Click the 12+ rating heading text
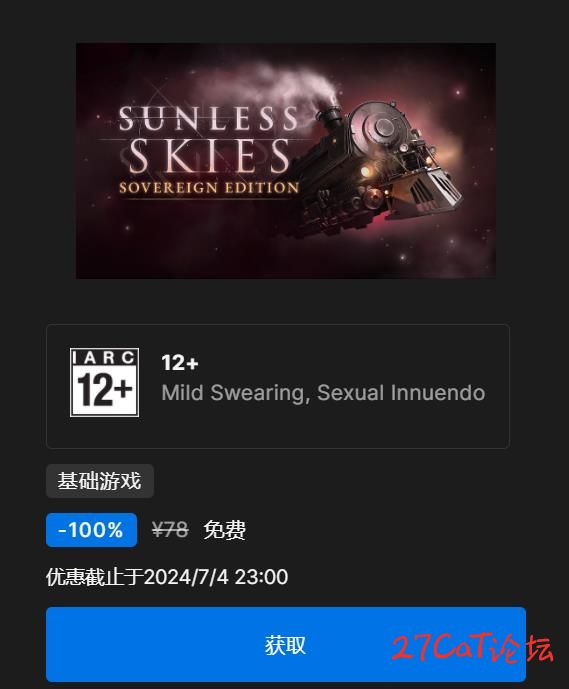569x689 pixels. pos(180,363)
